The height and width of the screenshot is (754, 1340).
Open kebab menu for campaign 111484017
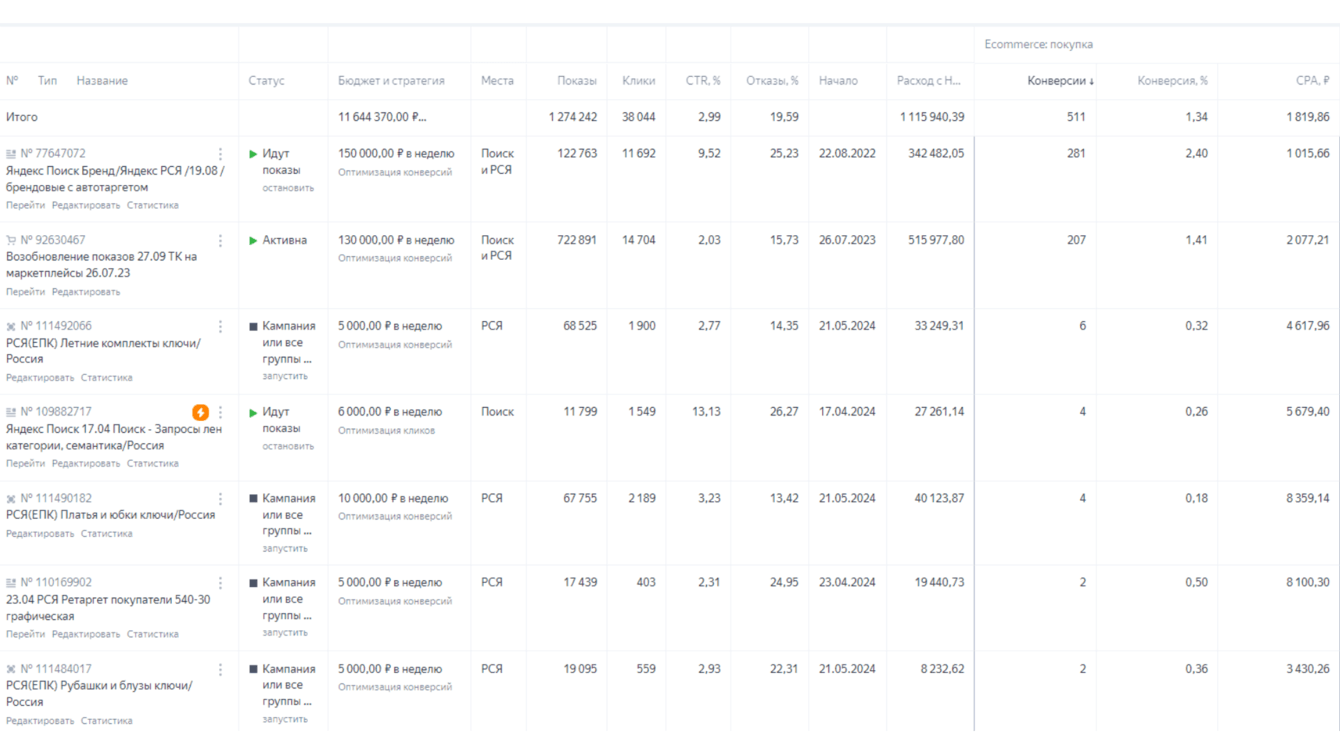click(221, 669)
